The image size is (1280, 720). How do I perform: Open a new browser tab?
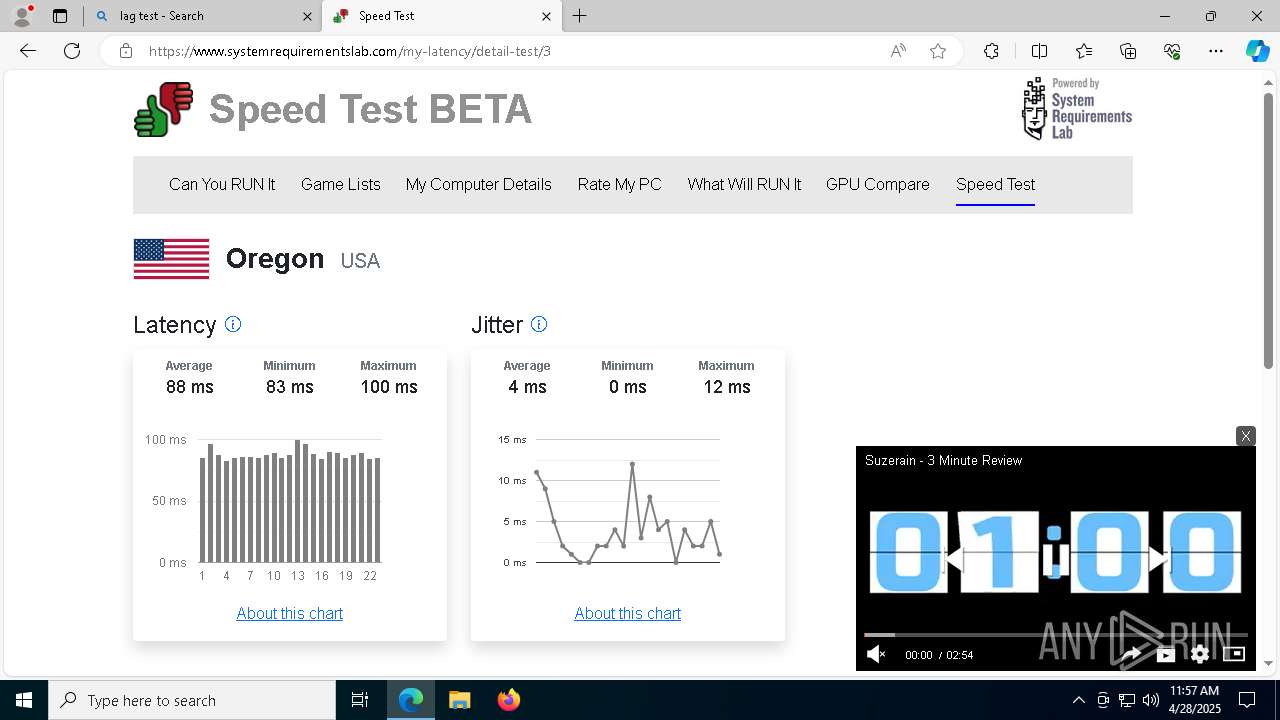580,16
